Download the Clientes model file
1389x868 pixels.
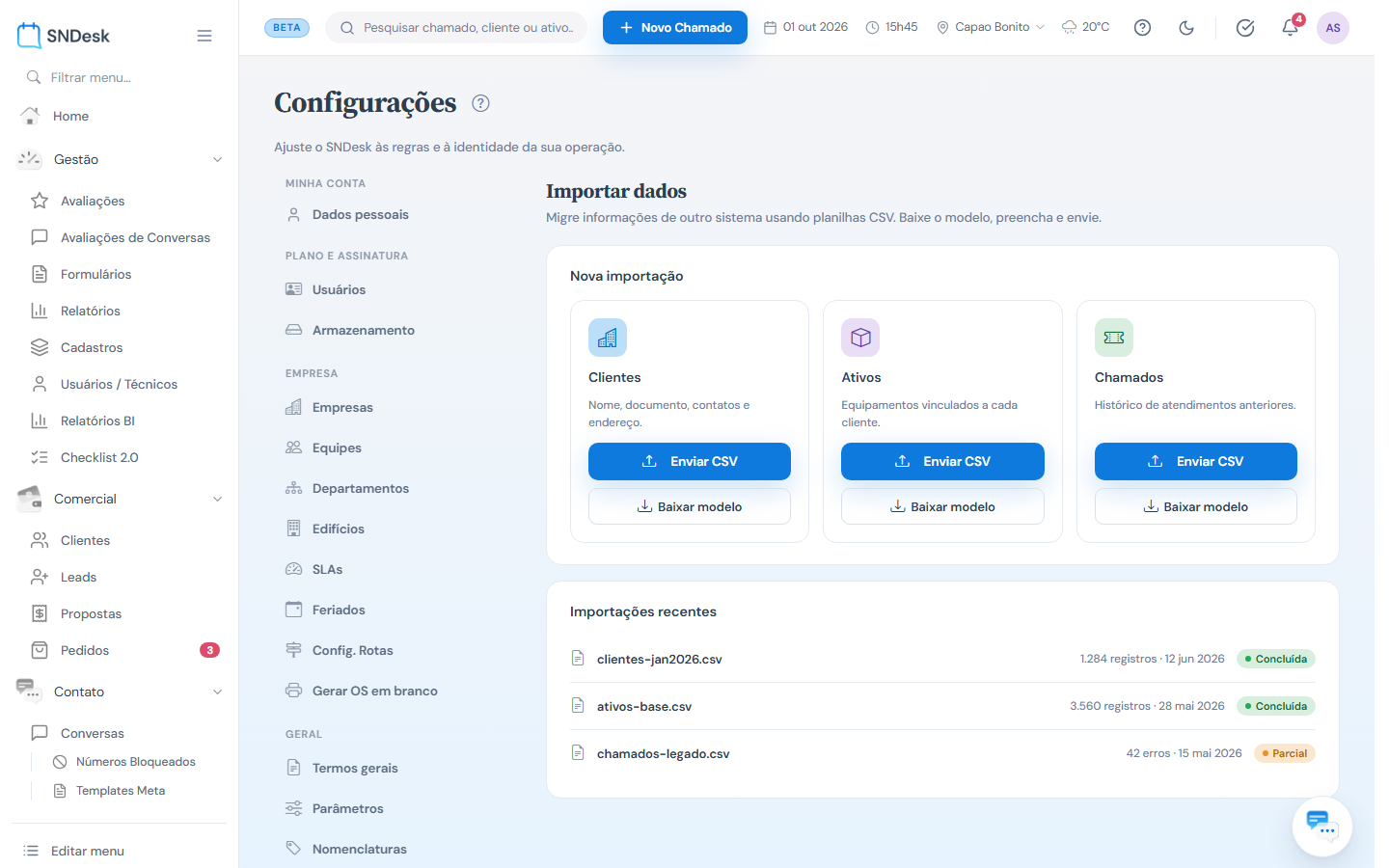[690, 506]
